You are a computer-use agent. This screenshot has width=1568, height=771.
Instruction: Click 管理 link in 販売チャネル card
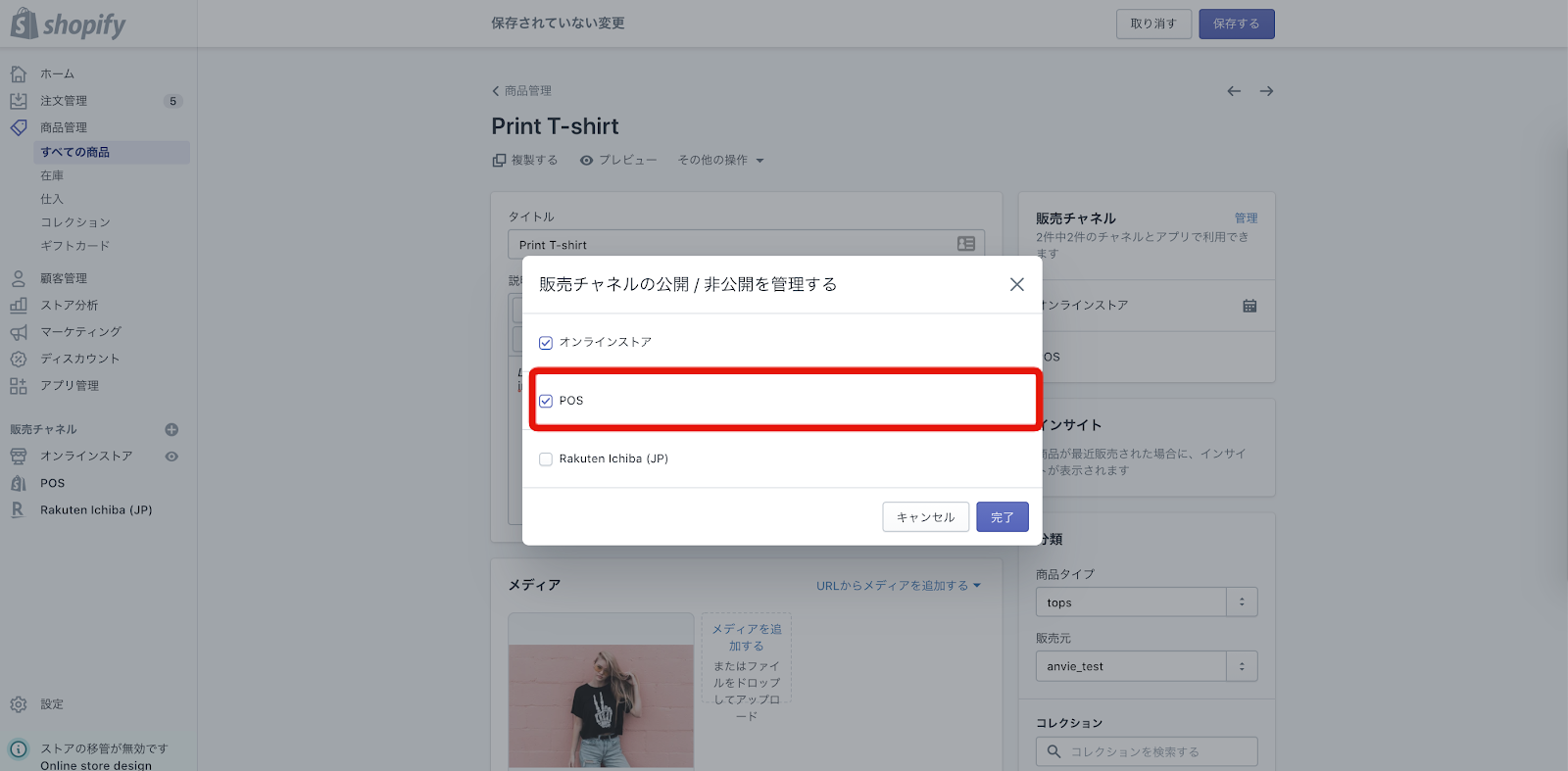1246,217
